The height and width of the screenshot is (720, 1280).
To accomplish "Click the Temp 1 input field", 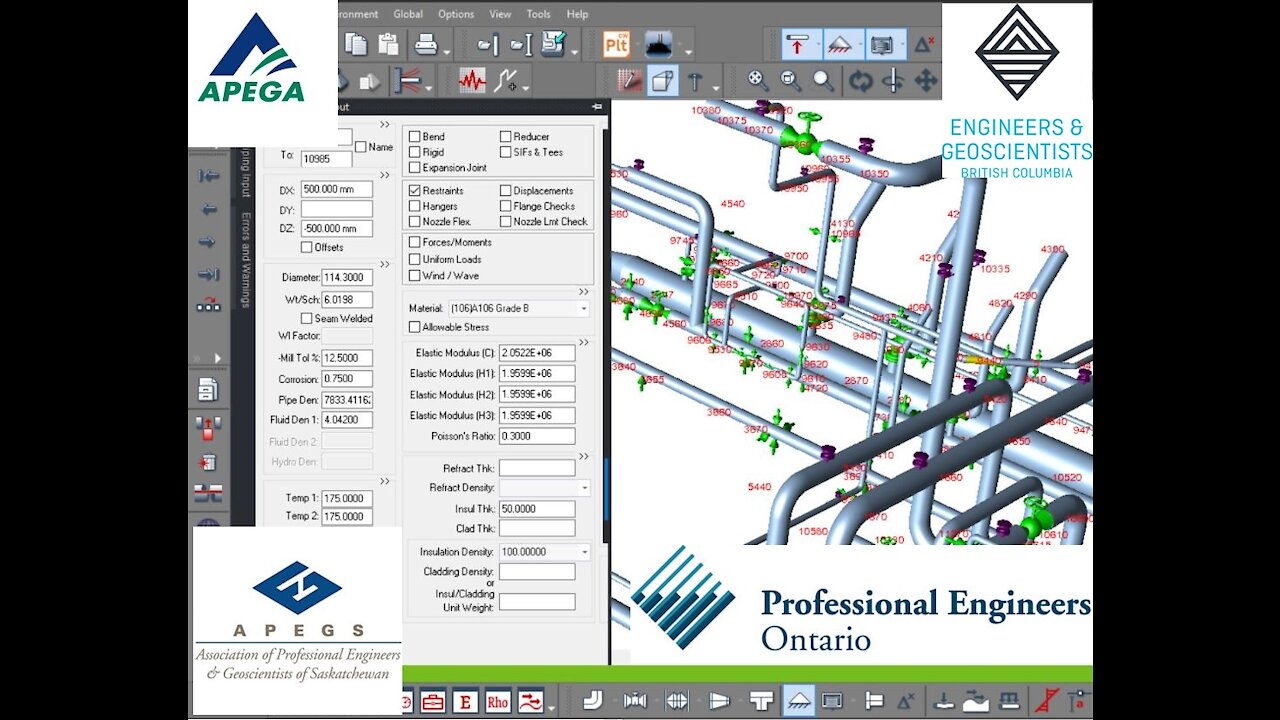I will click(x=347, y=498).
